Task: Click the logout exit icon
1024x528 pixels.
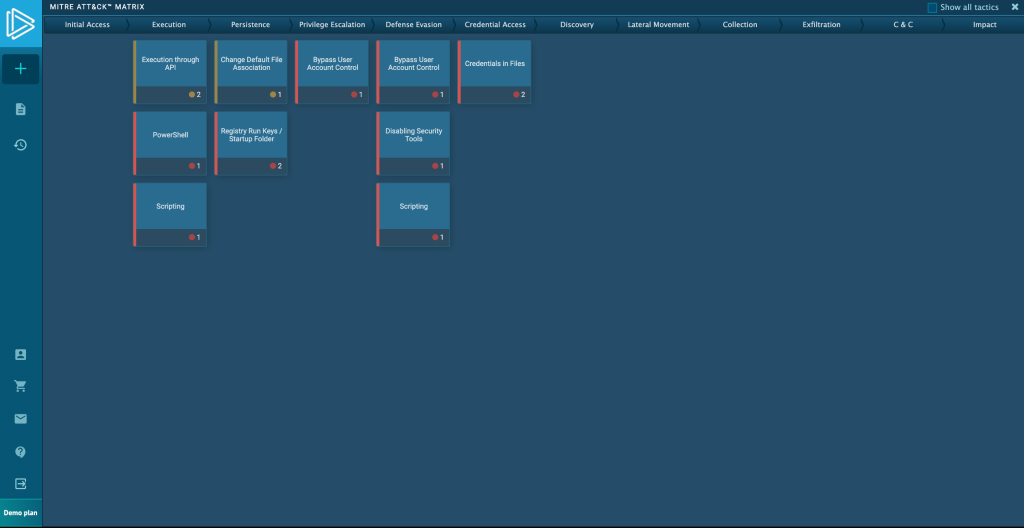Action: [x=20, y=484]
